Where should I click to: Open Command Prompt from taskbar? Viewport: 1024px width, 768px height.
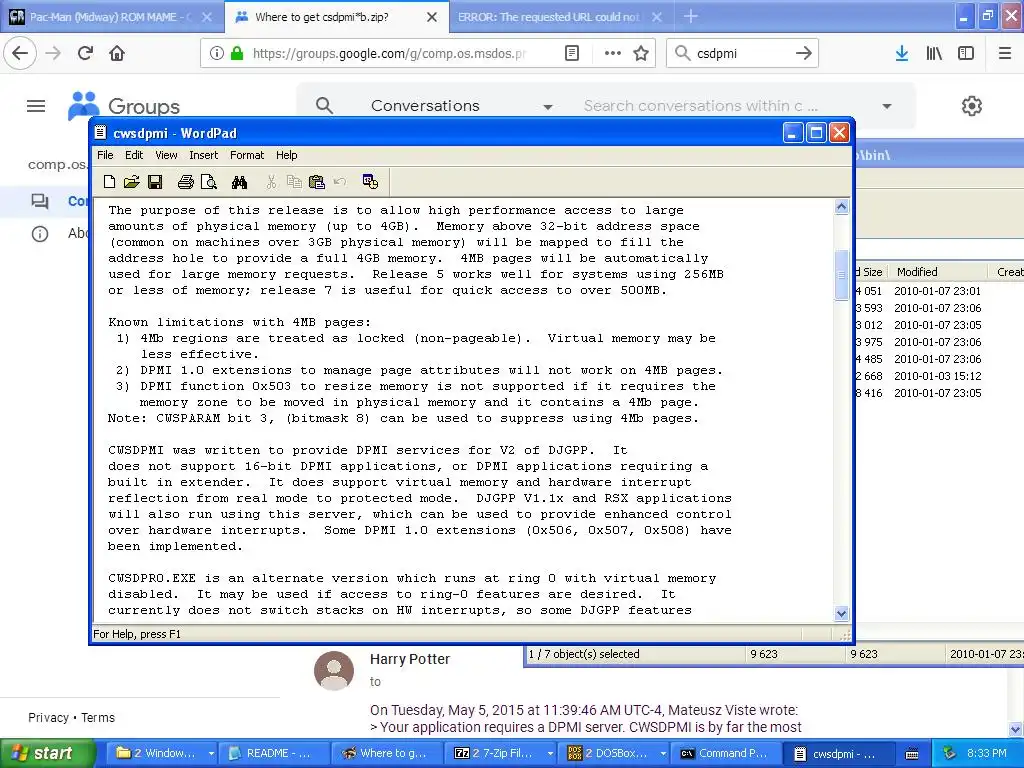coord(725,753)
